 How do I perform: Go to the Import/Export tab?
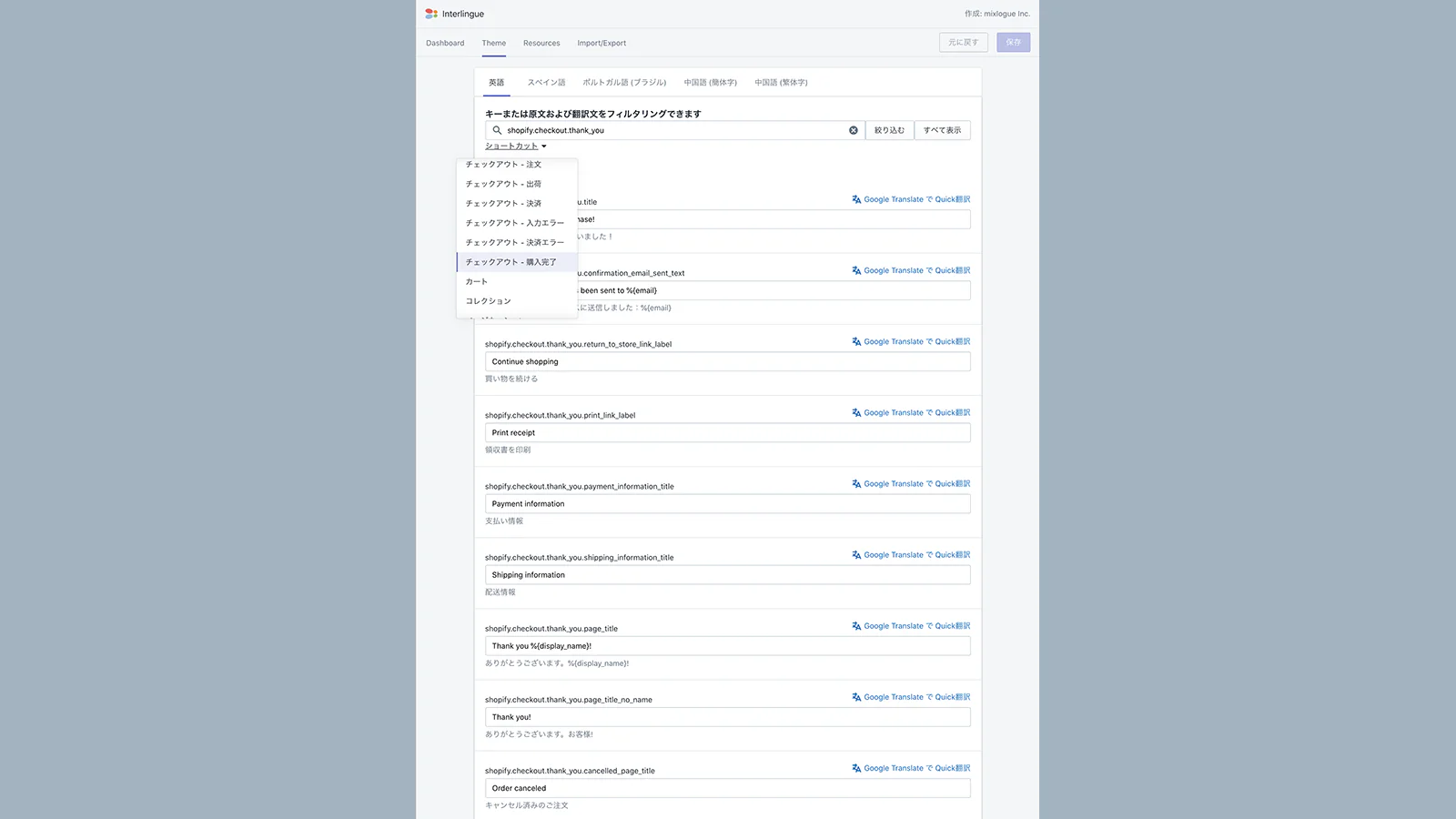click(602, 43)
